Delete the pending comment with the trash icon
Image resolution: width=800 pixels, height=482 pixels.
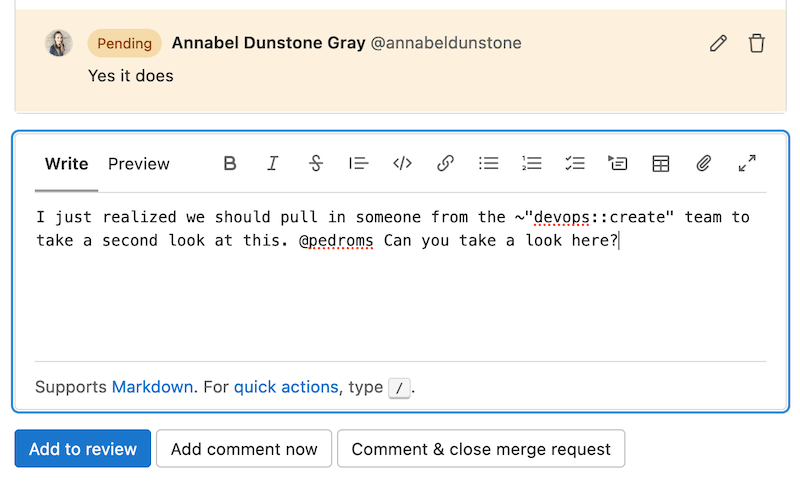tap(757, 43)
